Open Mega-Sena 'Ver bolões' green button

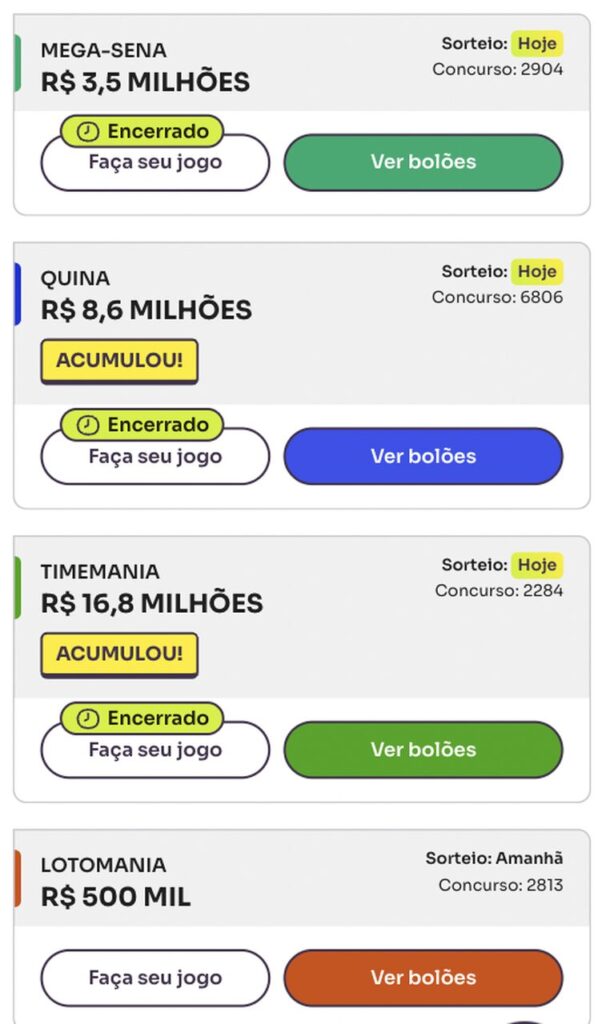coord(423,162)
